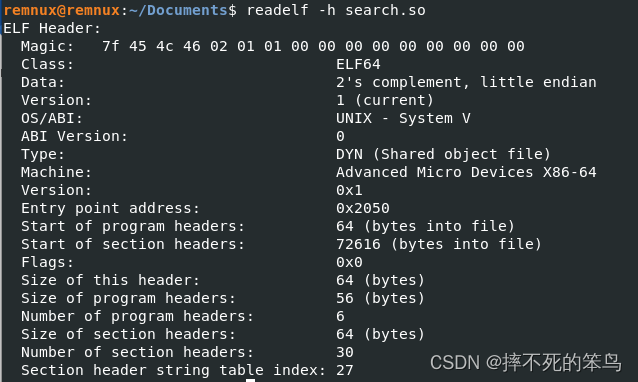Click the remnux@remnux prompt username
The height and width of the screenshot is (382, 638).
(62, 10)
